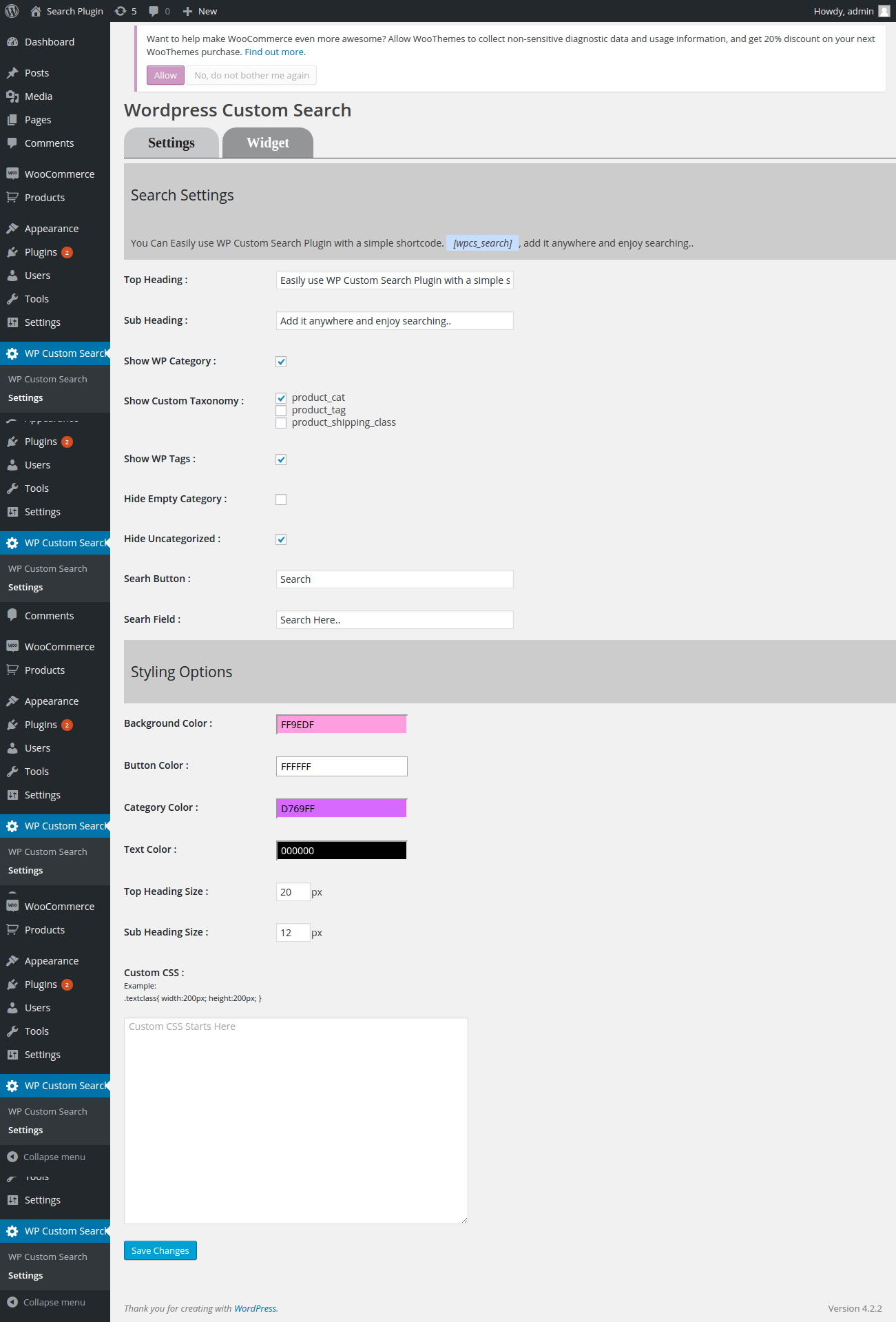Switch to the Widget tab
Screen dimensions: 896x1322
pos(268,143)
